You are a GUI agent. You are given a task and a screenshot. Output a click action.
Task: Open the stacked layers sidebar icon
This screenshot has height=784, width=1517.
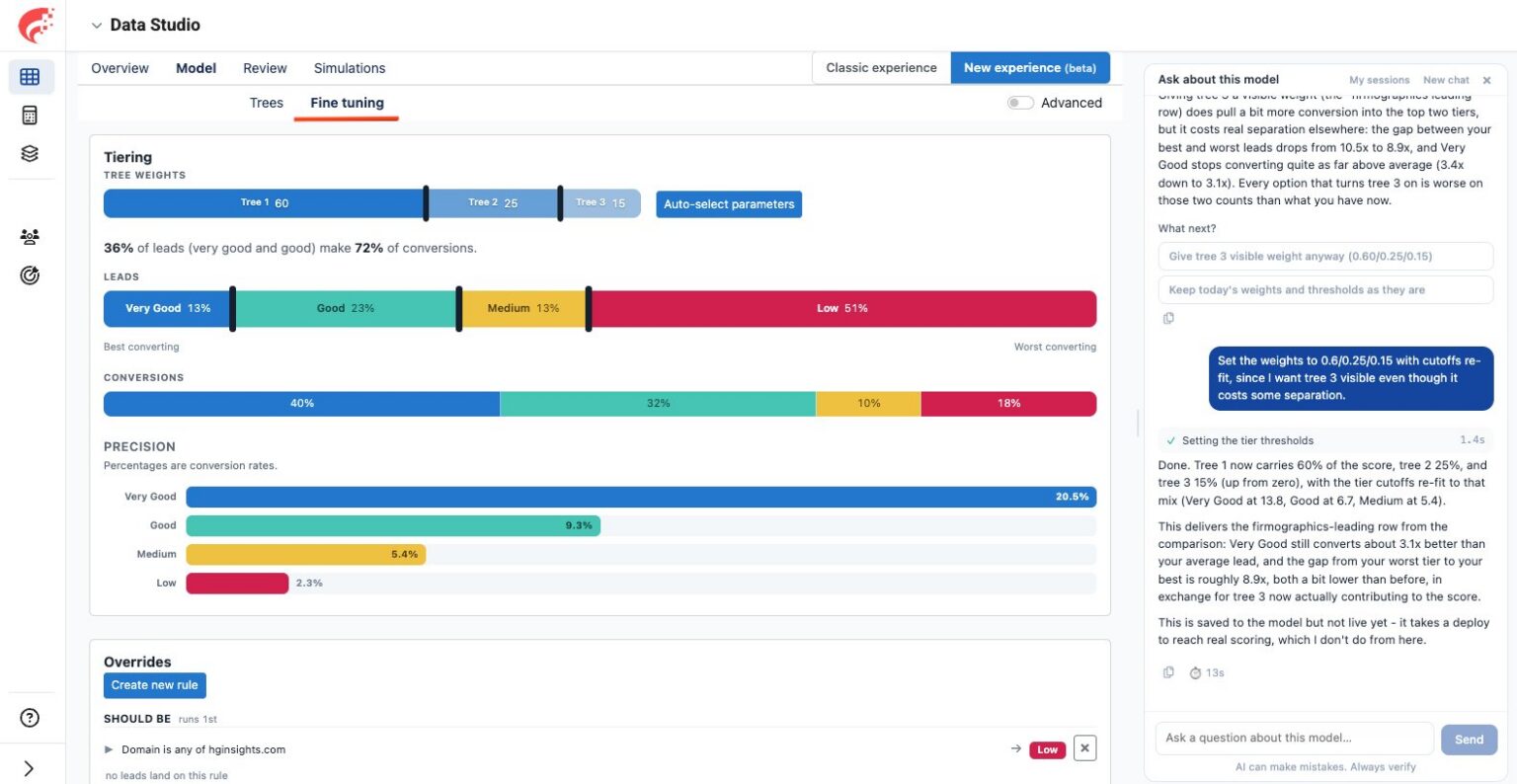[x=30, y=154]
